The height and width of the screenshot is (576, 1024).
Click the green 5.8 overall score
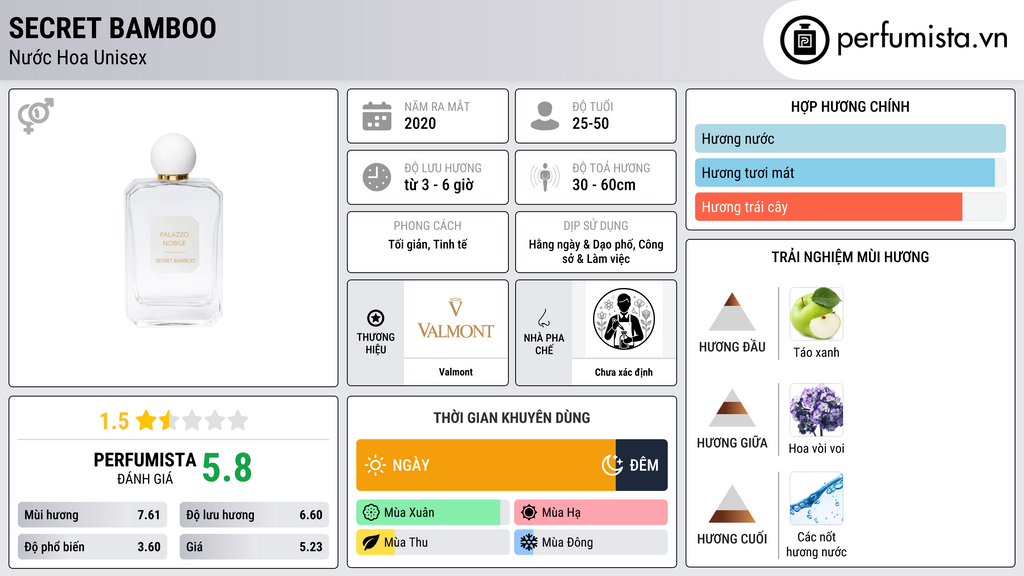pos(227,468)
